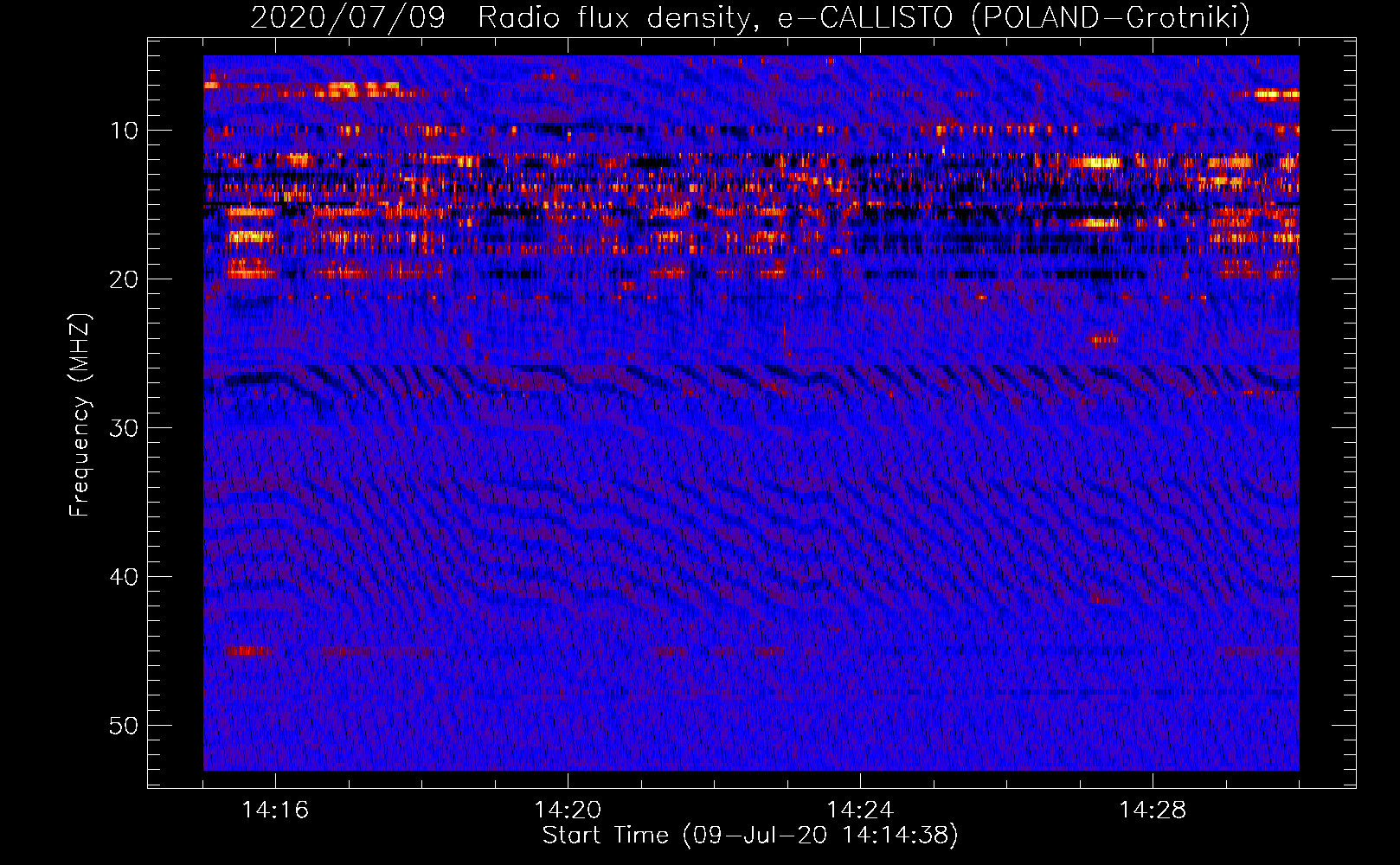This screenshot has height=865, width=1400.
Task: Click the 30 MHz frequency tick label
Action: coord(125,428)
